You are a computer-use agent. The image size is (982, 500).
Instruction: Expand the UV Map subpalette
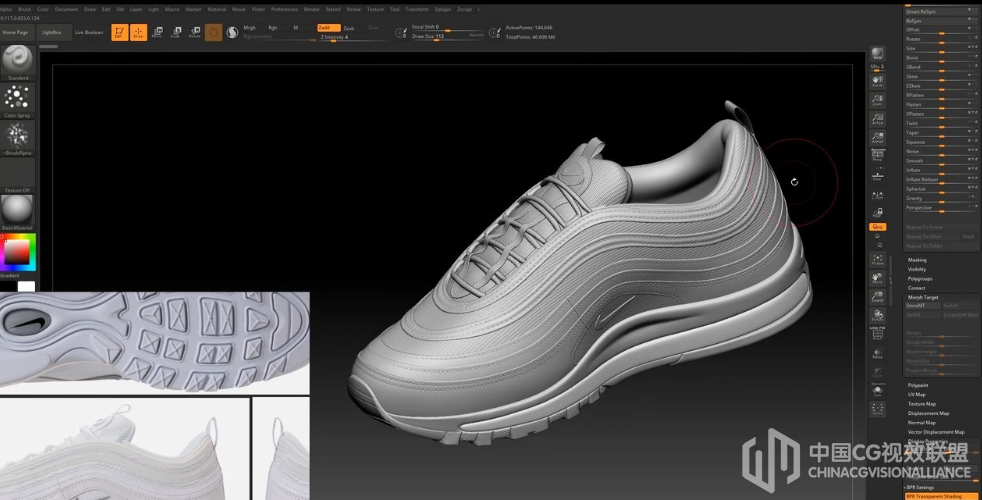pos(916,394)
